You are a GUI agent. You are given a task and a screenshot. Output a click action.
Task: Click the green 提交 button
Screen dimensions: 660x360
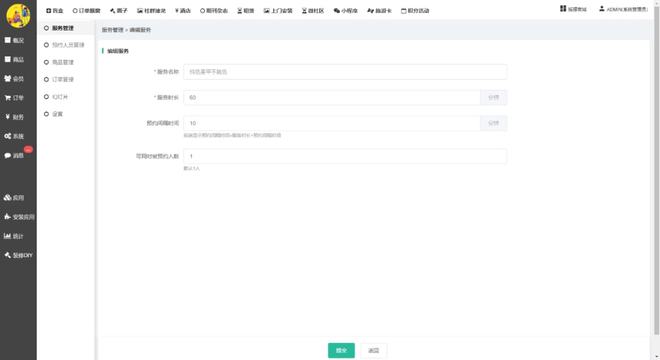click(x=341, y=350)
